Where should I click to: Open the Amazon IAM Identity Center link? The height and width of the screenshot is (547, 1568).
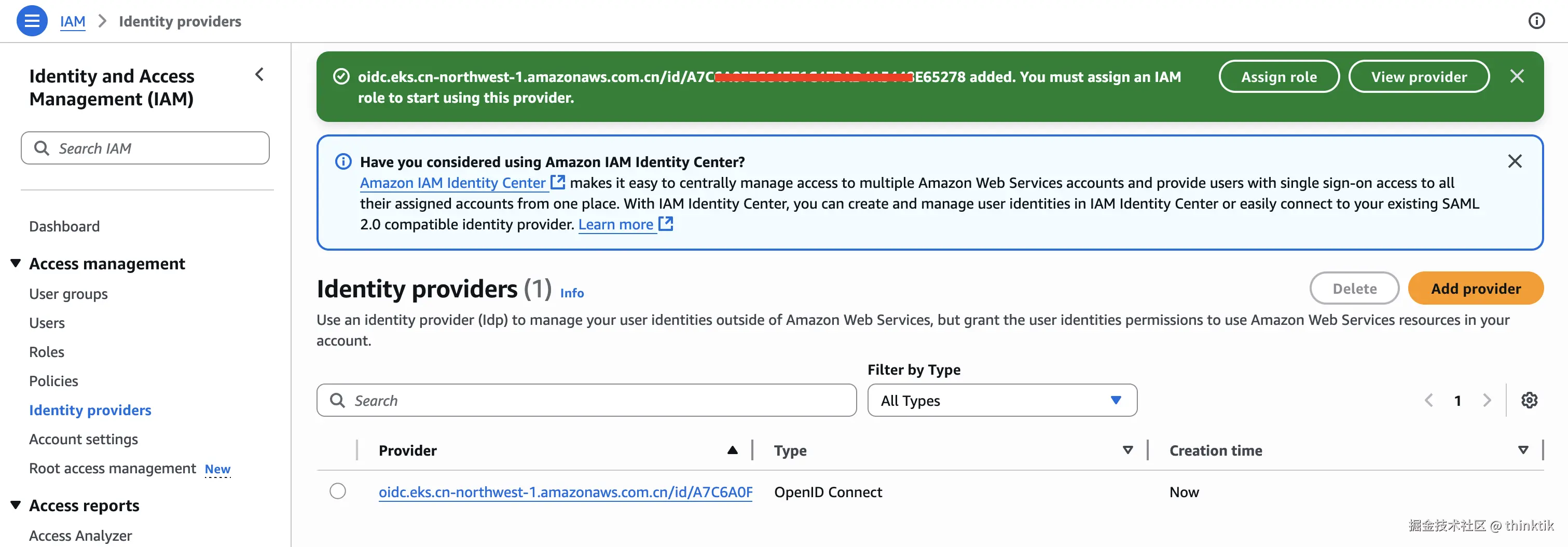453,183
